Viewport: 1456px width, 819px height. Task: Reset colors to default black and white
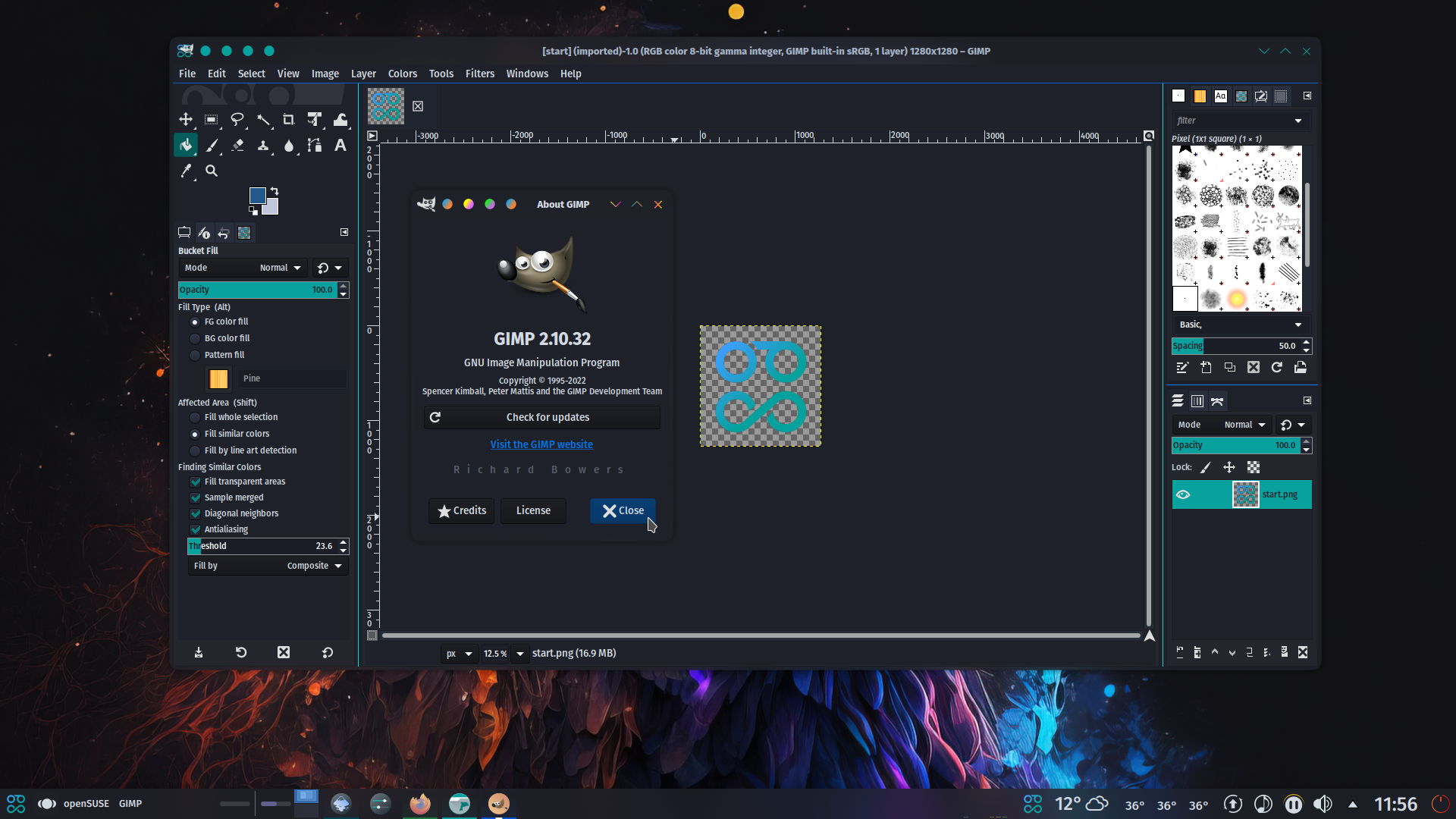pyautogui.click(x=253, y=211)
